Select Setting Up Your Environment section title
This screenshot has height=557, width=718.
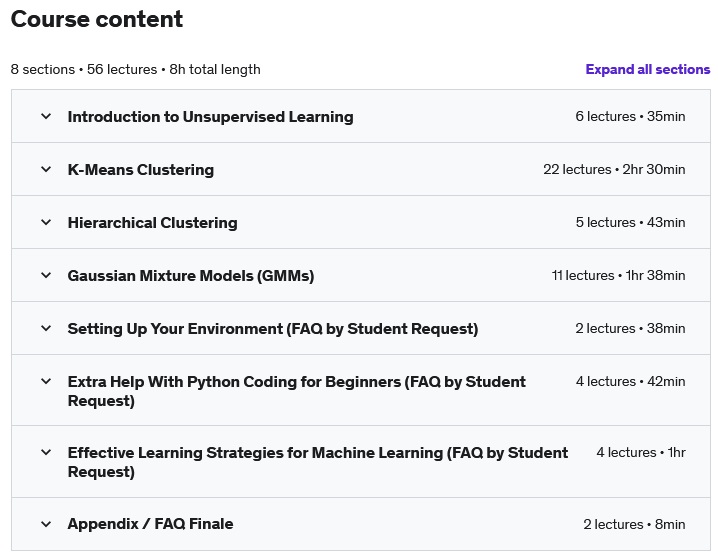pyautogui.click(x=273, y=329)
